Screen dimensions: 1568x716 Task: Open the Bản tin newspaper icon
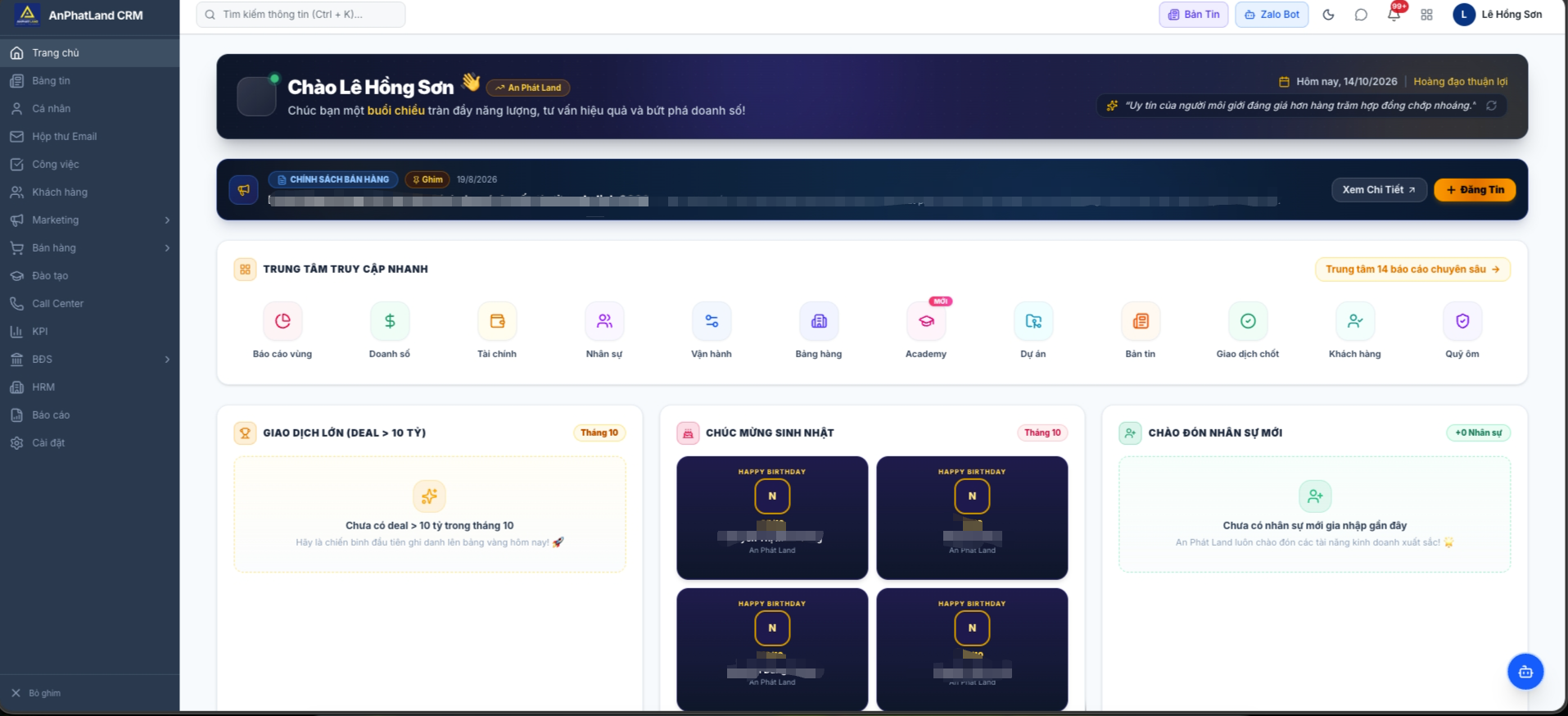pos(1141,321)
